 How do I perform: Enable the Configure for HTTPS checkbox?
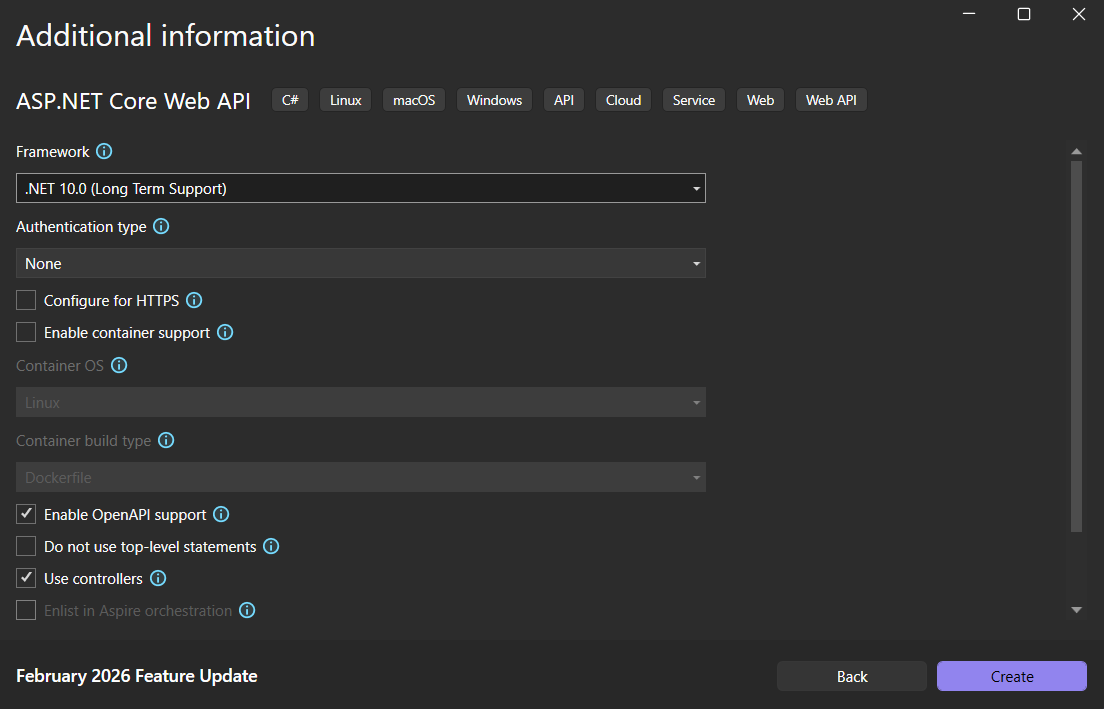click(x=26, y=300)
